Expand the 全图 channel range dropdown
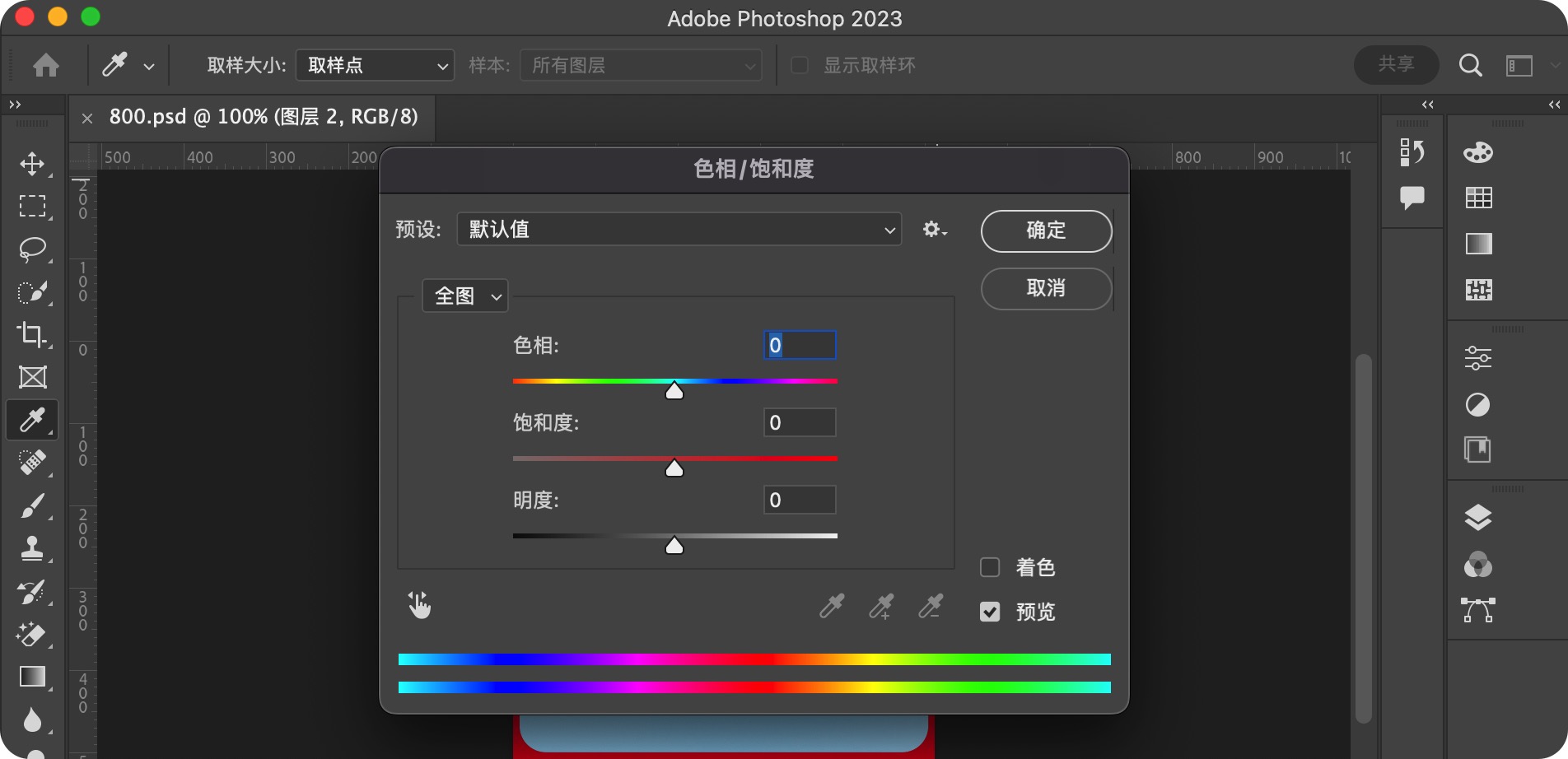Screen dimensions: 1568x759 click(465, 296)
